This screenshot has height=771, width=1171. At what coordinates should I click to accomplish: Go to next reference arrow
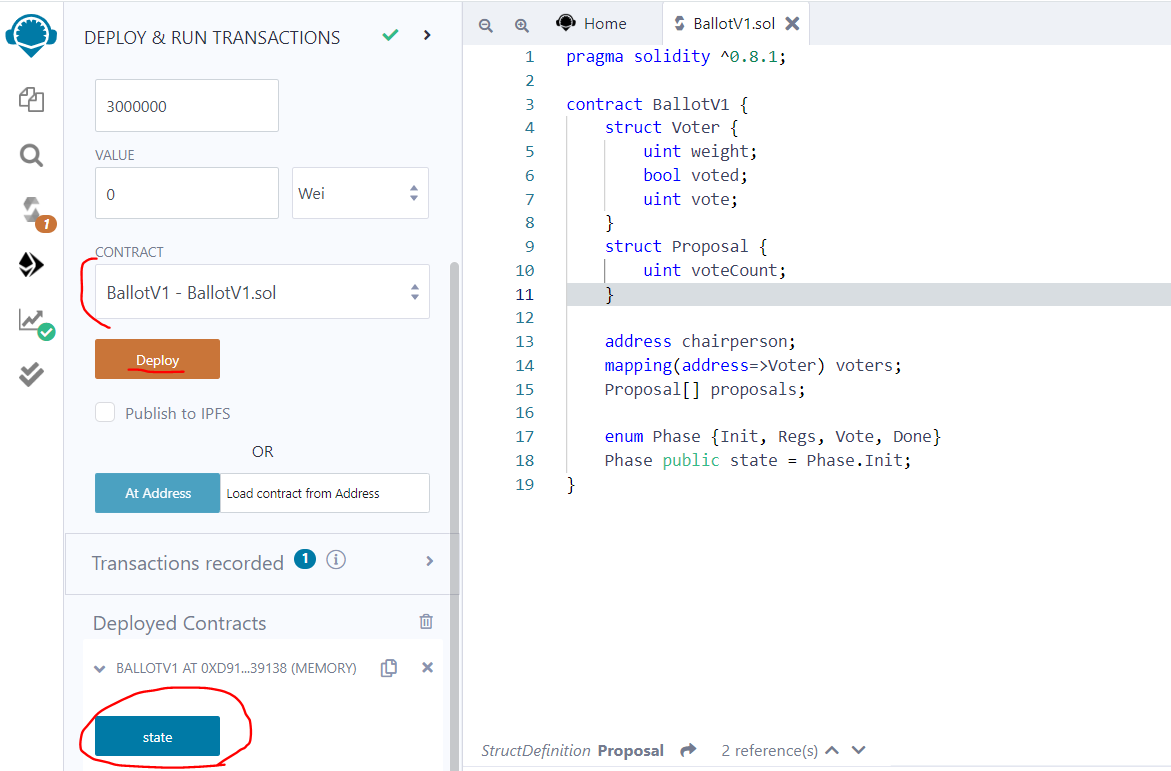859,750
